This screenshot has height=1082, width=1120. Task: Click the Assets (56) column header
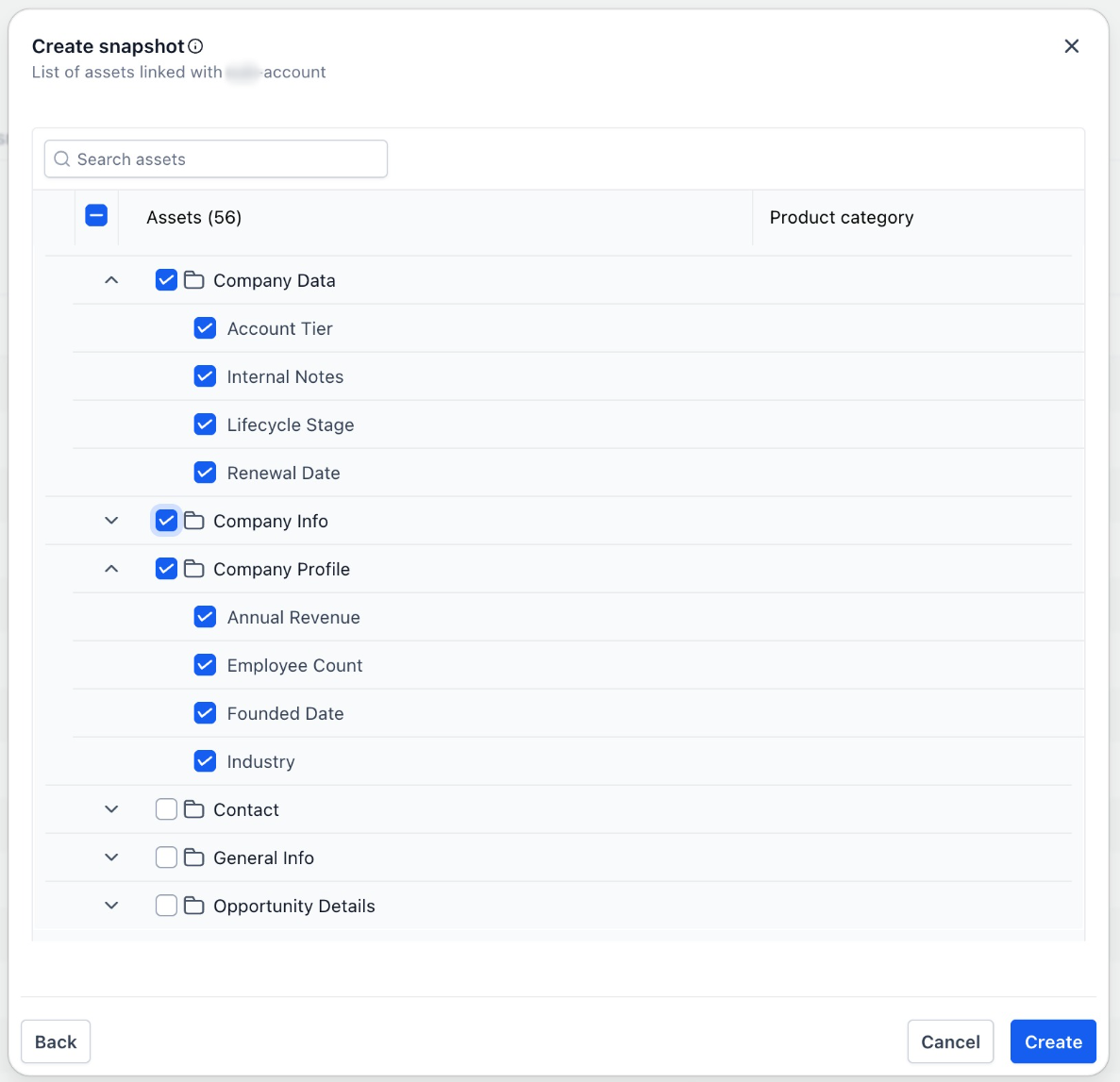point(194,217)
